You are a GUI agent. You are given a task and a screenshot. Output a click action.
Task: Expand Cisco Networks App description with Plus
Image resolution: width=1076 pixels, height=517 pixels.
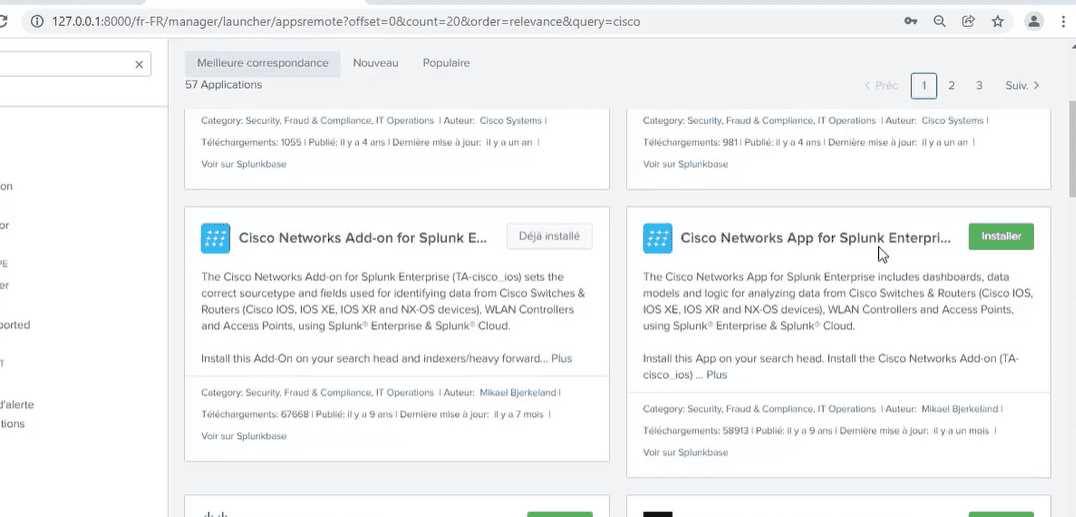tap(717, 375)
